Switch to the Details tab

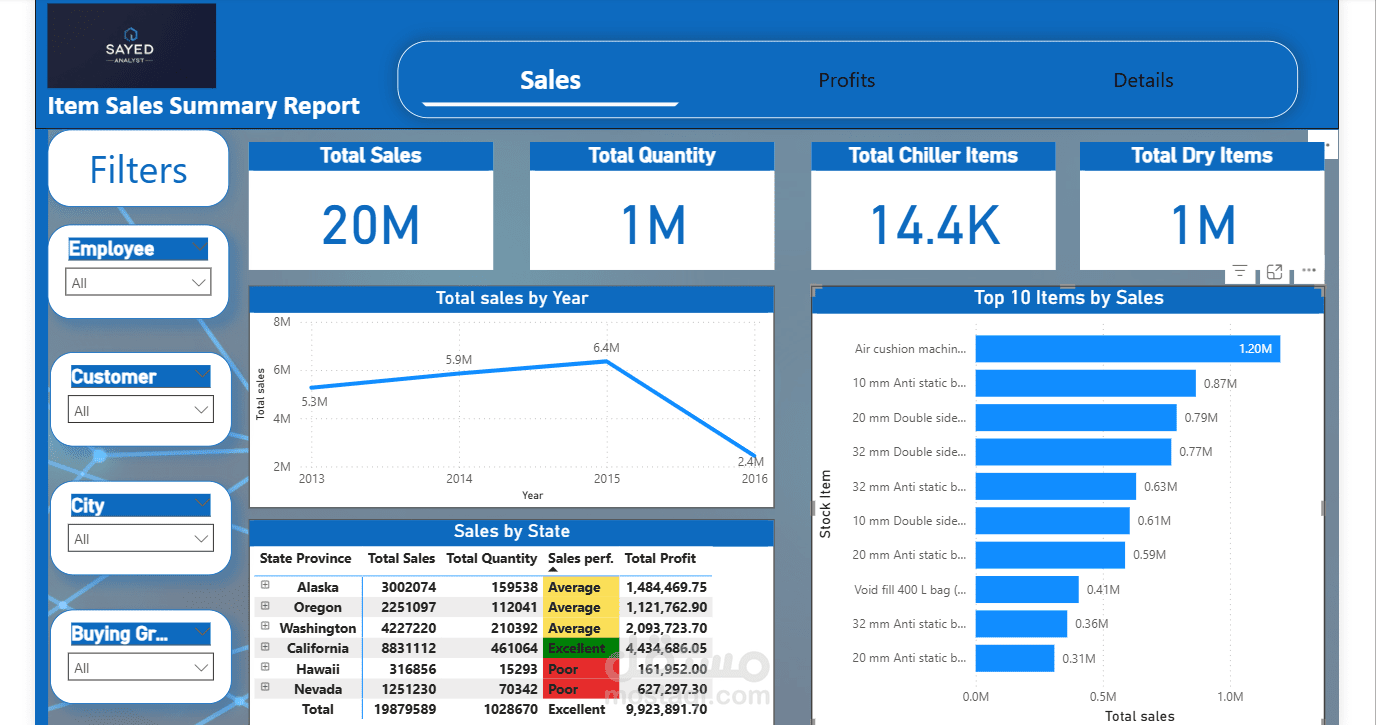pos(1143,80)
